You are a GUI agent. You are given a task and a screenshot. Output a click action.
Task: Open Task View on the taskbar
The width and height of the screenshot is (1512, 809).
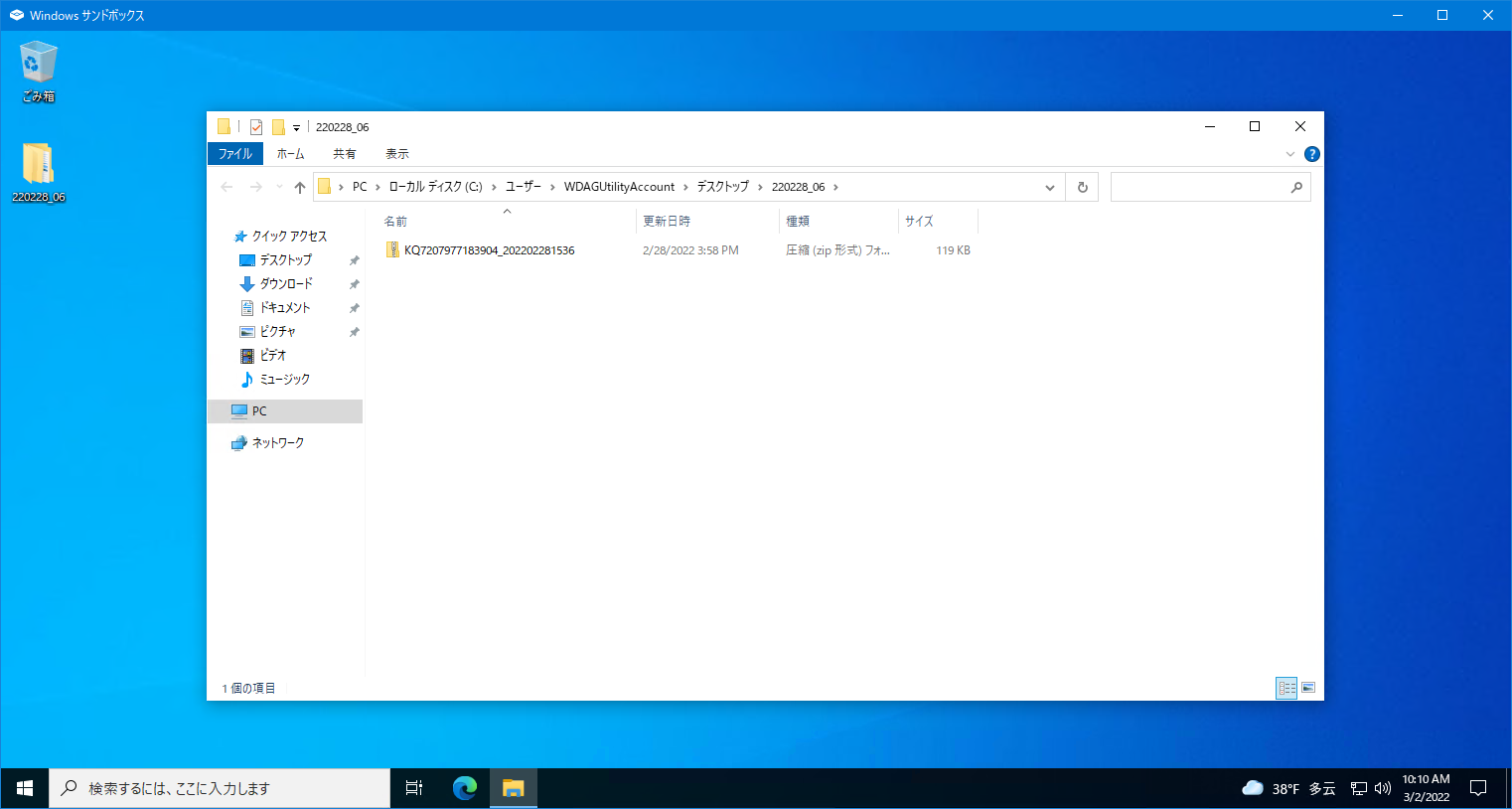(x=414, y=788)
